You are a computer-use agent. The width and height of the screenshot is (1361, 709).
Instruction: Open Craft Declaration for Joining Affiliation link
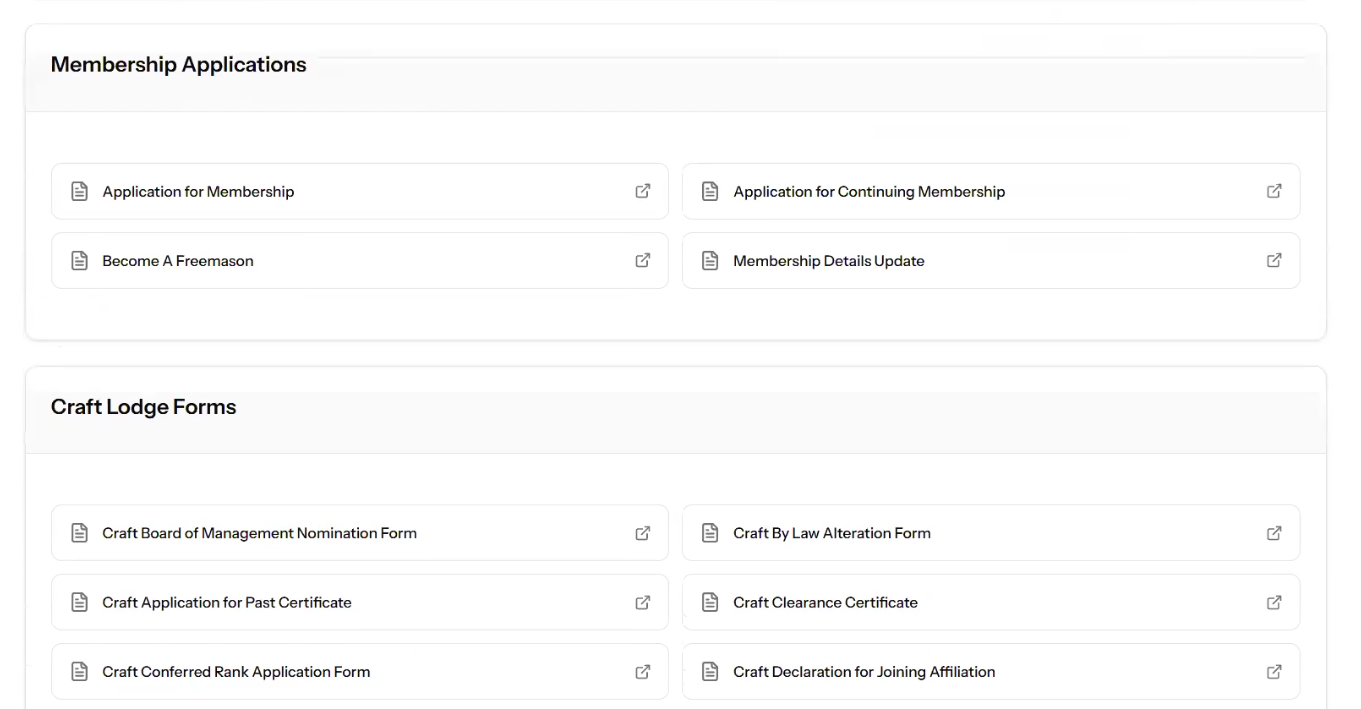(864, 672)
